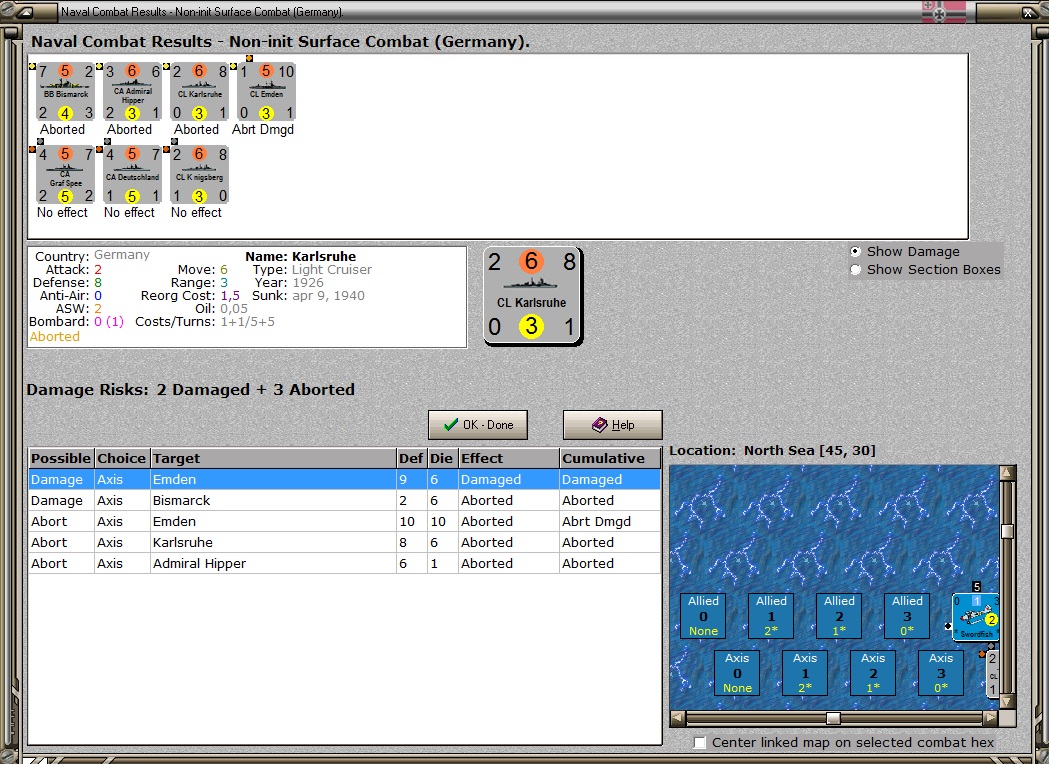Click the Def column header
The image size is (1049, 764).
tap(411, 458)
